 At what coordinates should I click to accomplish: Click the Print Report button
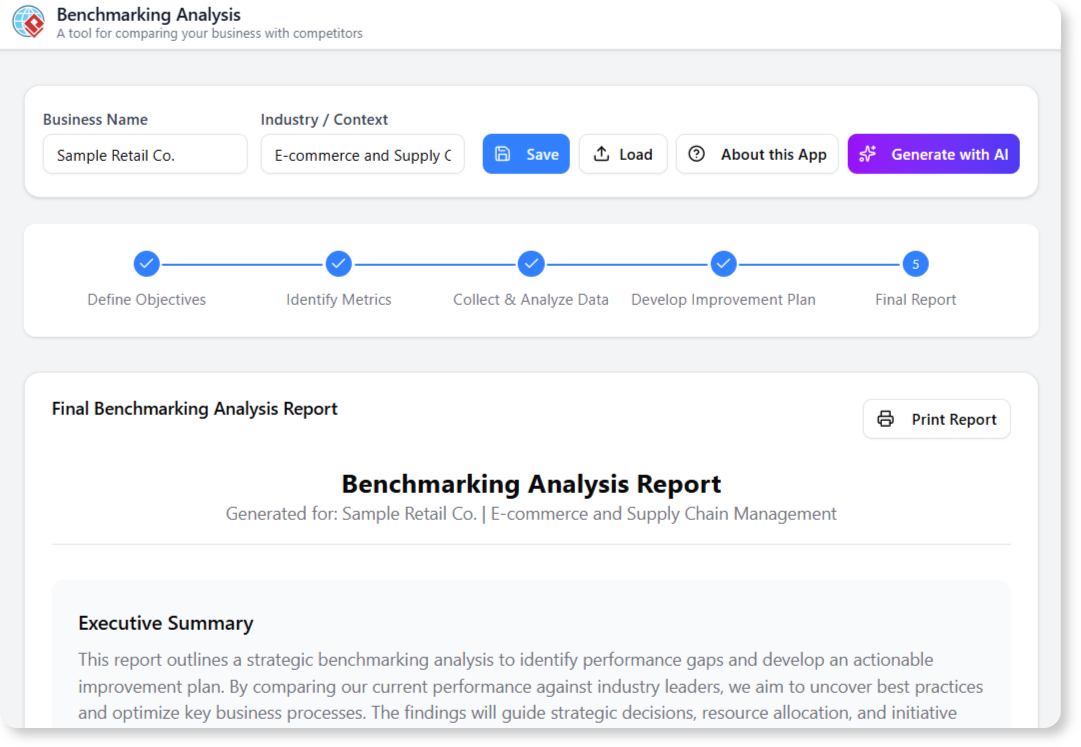pyautogui.click(x=937, y=419)
